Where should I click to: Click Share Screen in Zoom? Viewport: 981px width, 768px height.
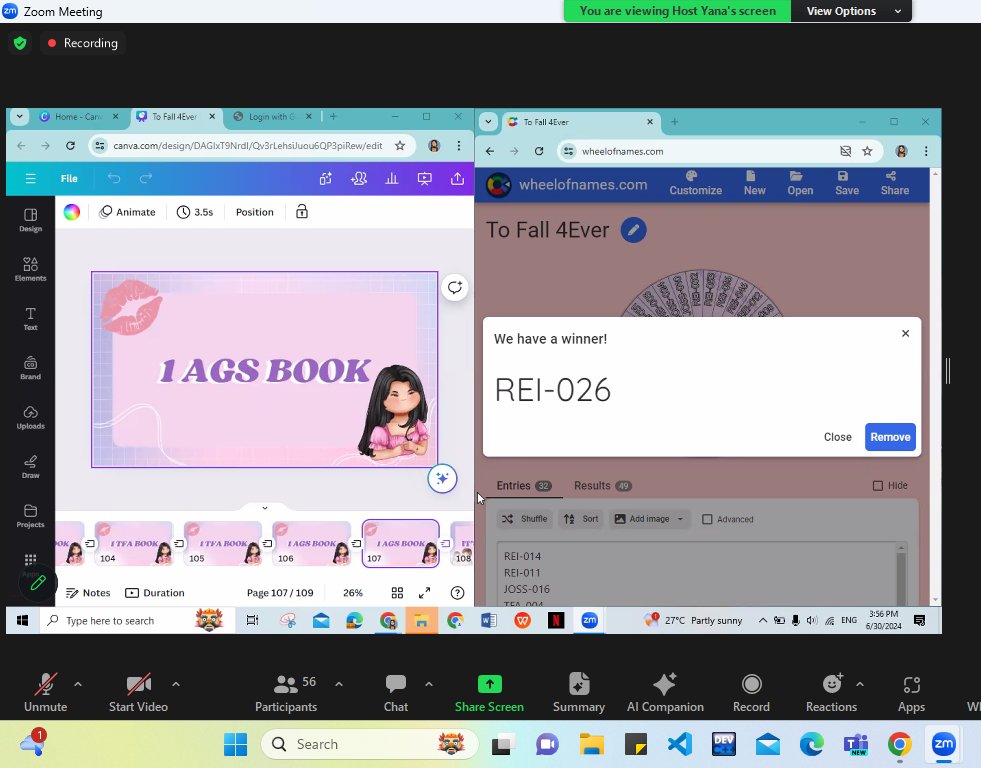[x=489, y=692]
